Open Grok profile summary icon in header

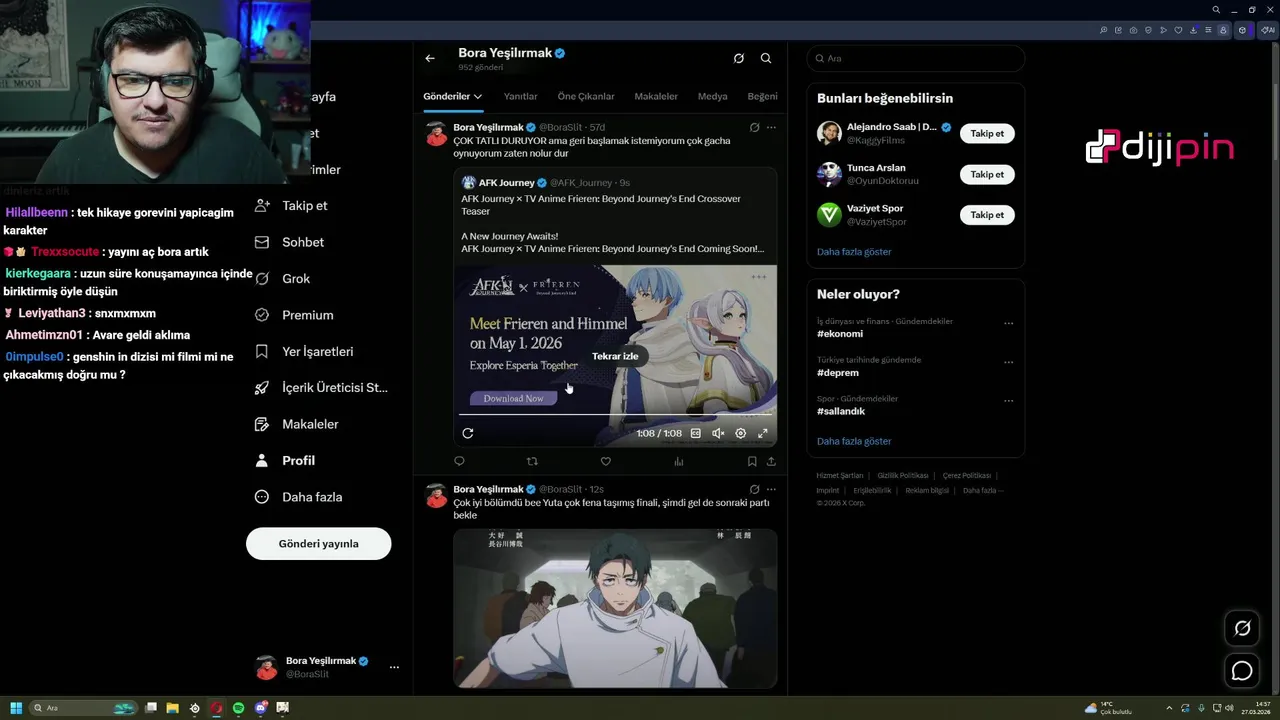[738, 58]
